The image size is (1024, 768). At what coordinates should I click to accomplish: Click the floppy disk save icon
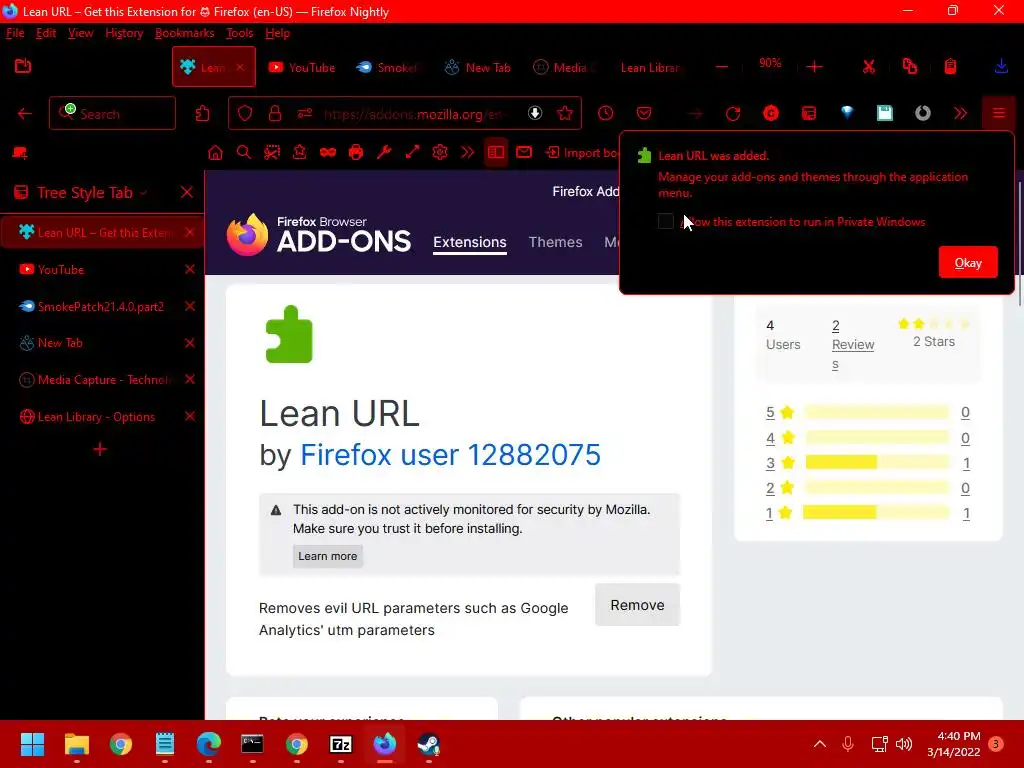885,114
